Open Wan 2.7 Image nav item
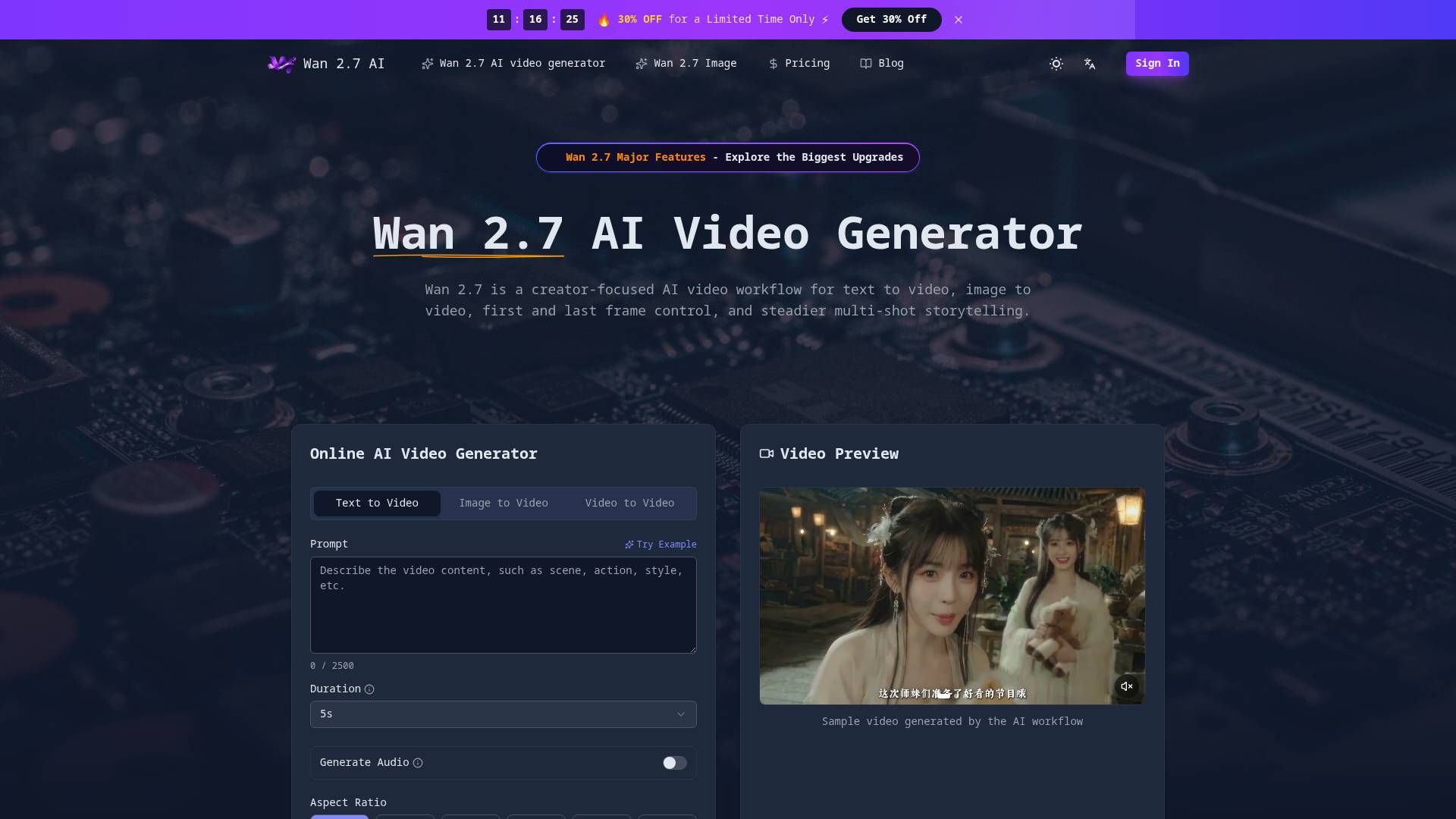1456x819 pixels. tap(686, 64)
